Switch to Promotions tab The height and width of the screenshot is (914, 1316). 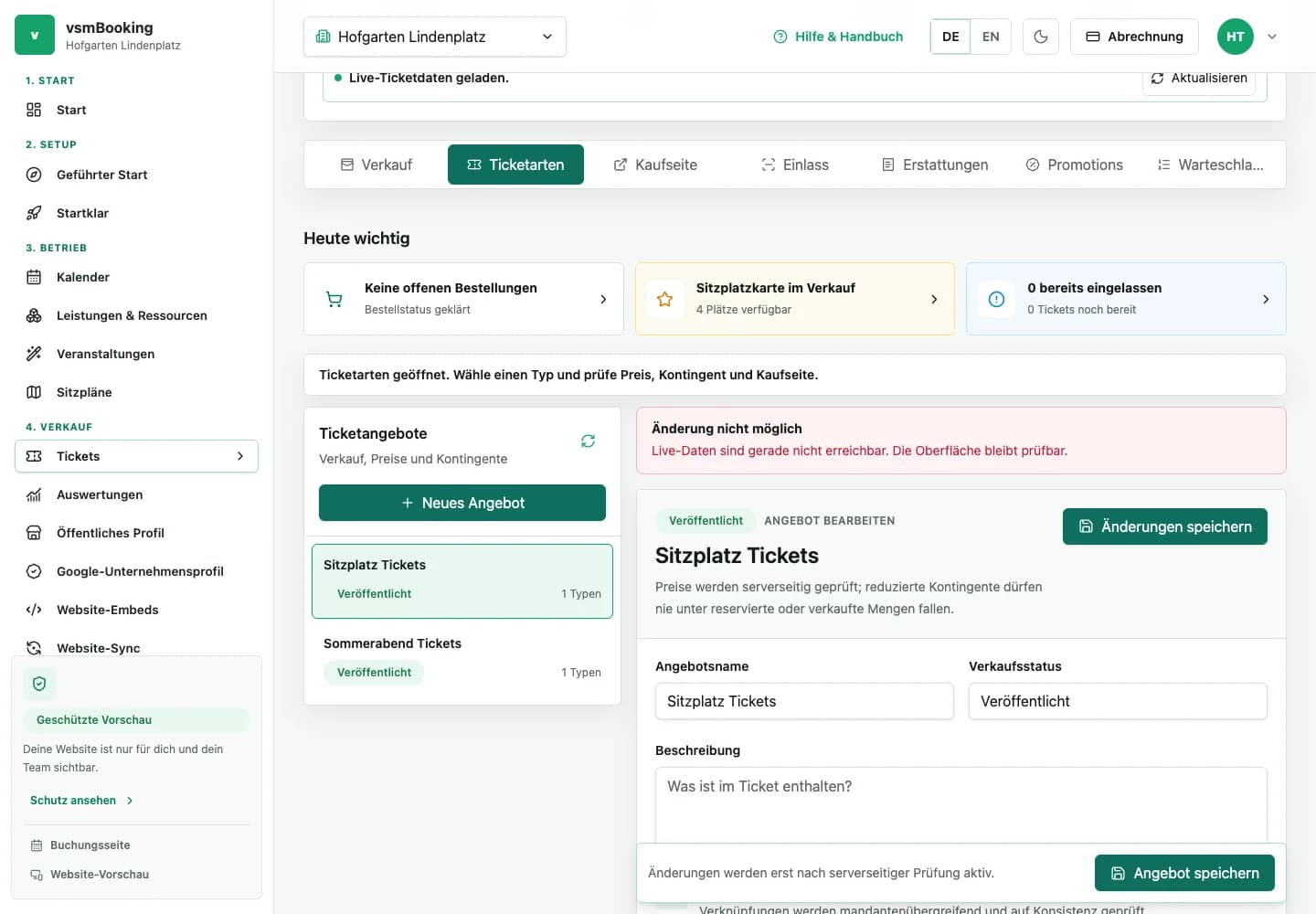1075,165
